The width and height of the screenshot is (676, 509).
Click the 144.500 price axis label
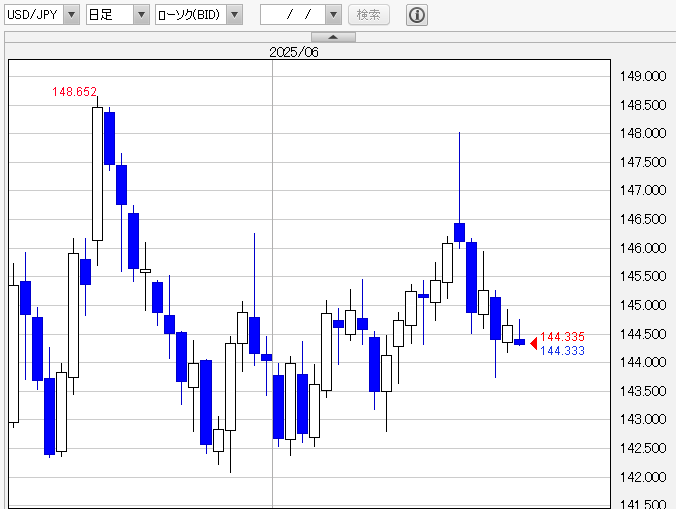(x=643, y=334)
